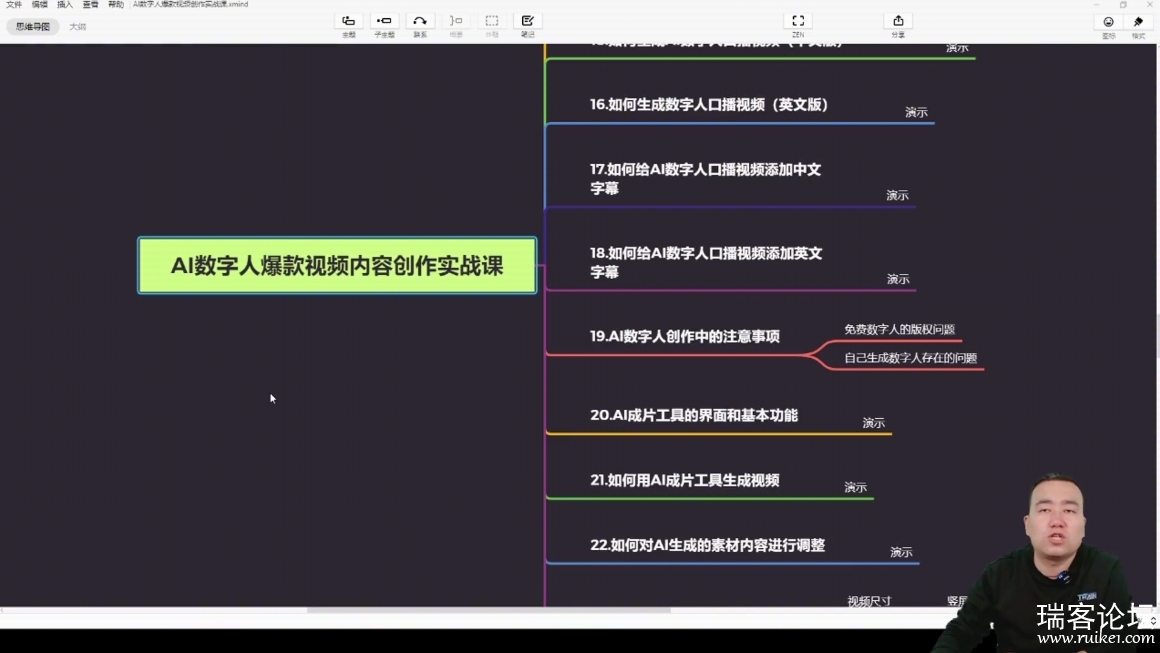This screenshot has height=653, width=1160.
Task: Click the Share (分享) icon
Action: tap(898, 21)
